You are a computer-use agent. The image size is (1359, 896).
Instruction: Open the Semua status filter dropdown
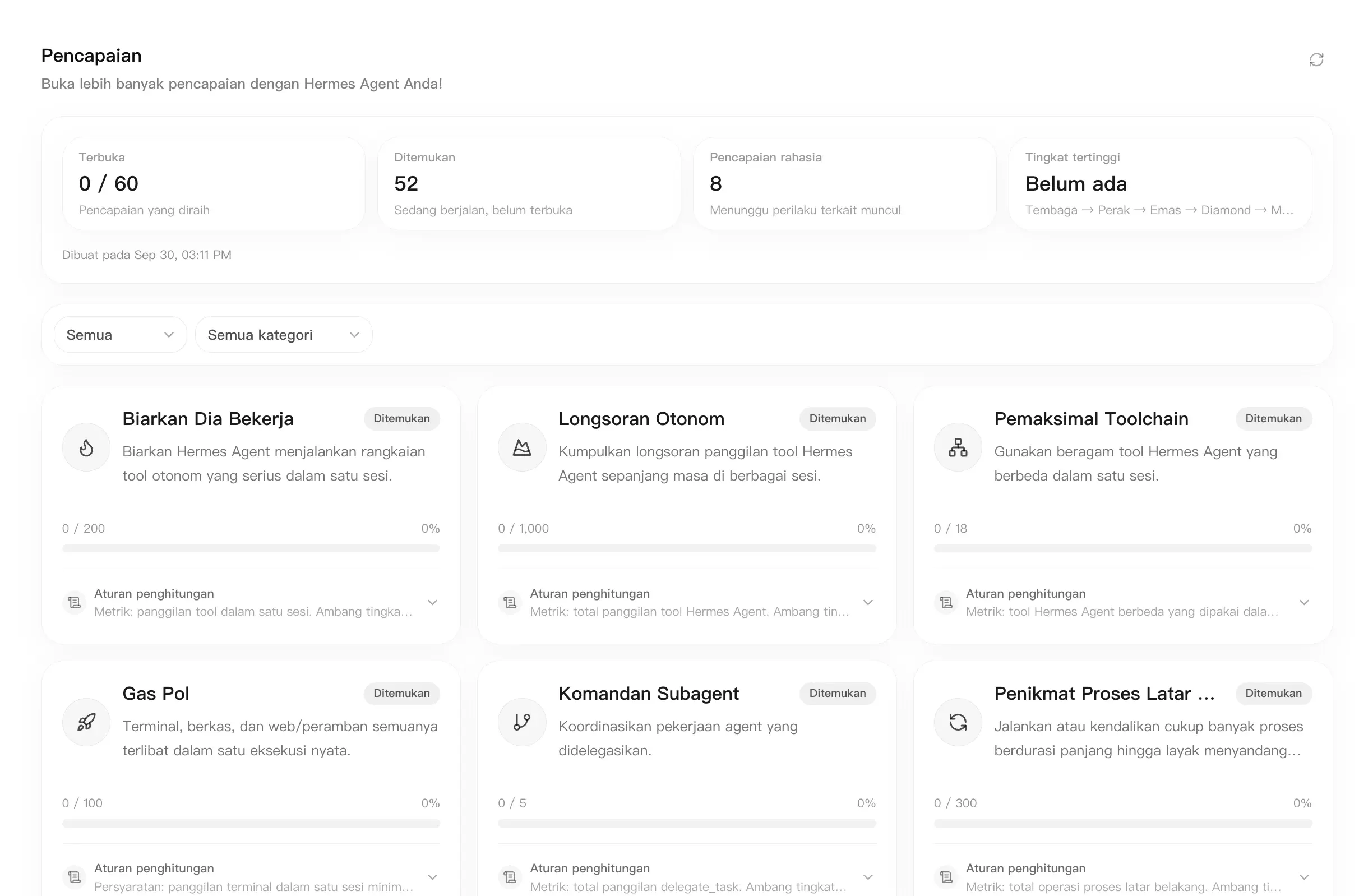coord(120,335)
